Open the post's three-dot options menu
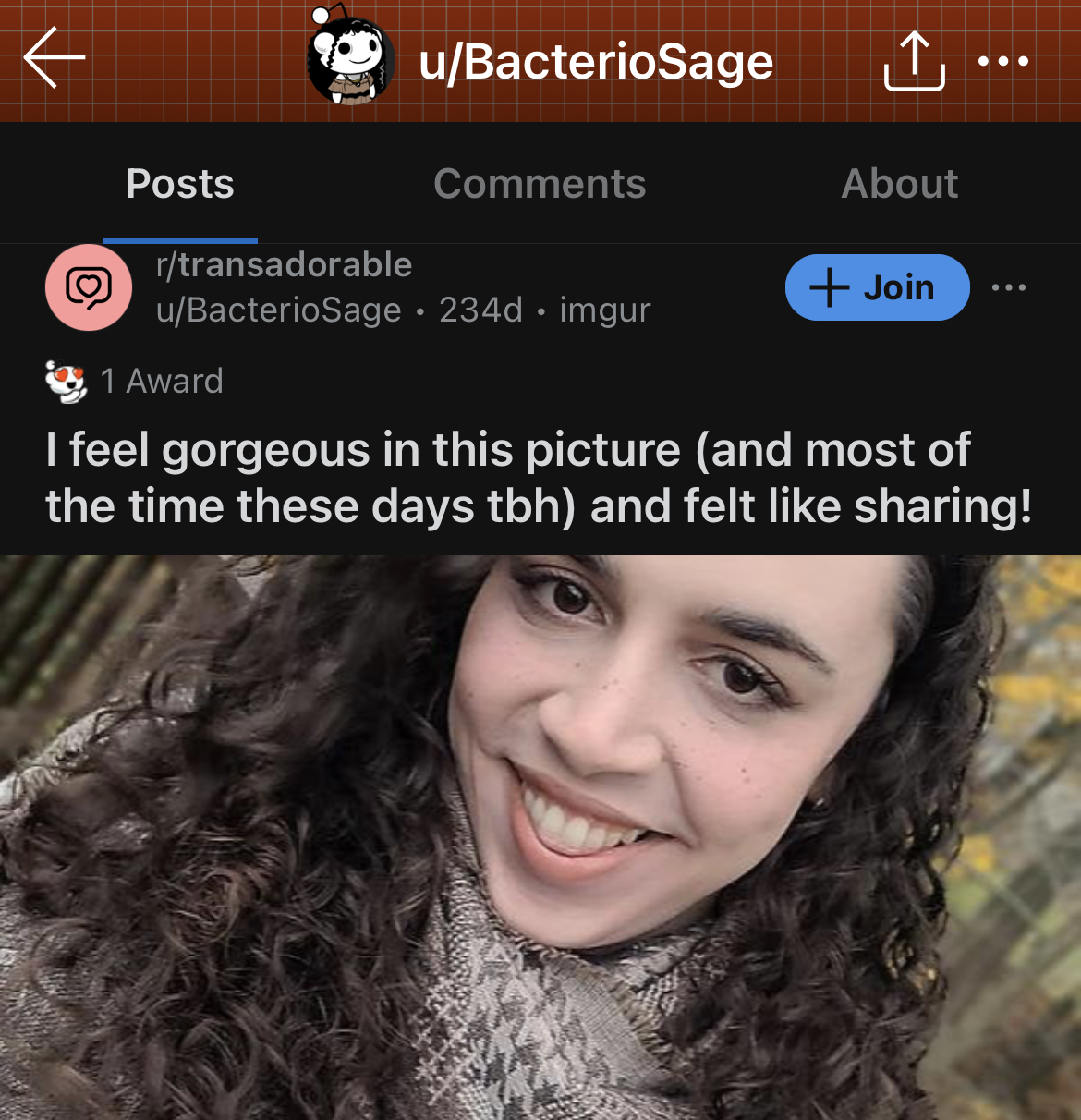 [1009, 287]
